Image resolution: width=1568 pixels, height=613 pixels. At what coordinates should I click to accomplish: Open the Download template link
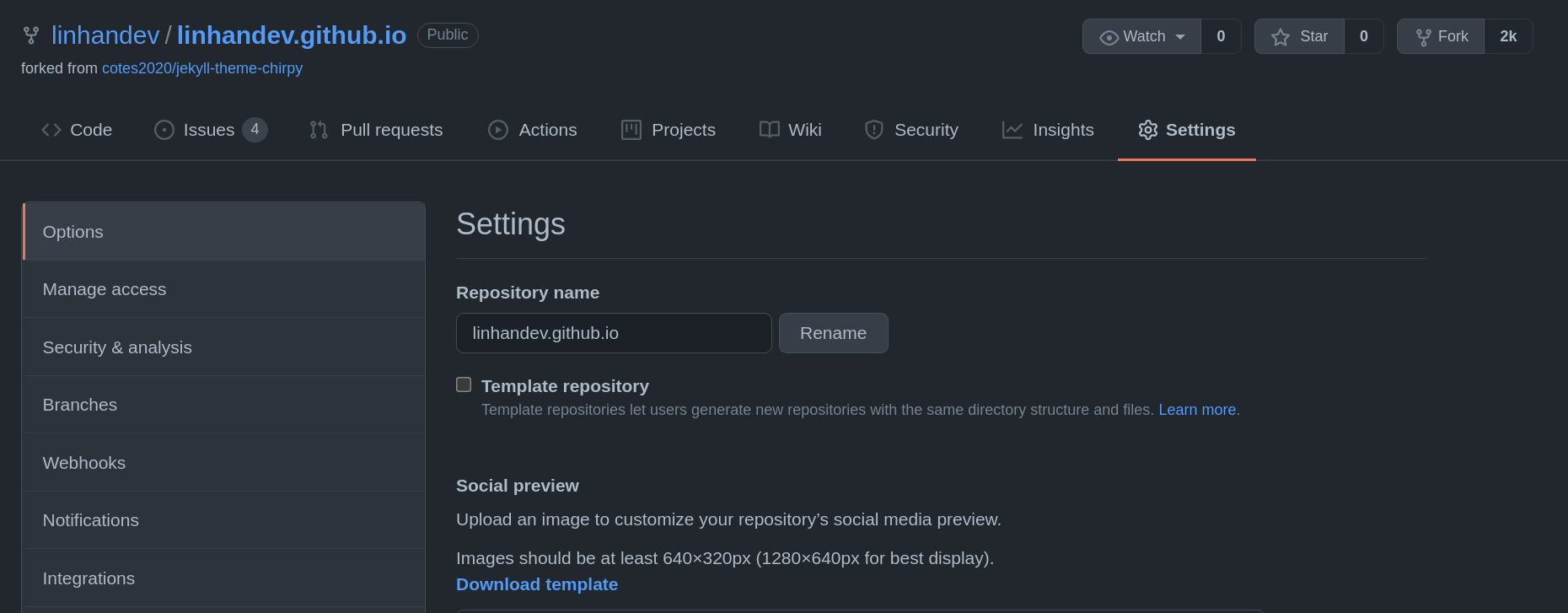point(537,584)
